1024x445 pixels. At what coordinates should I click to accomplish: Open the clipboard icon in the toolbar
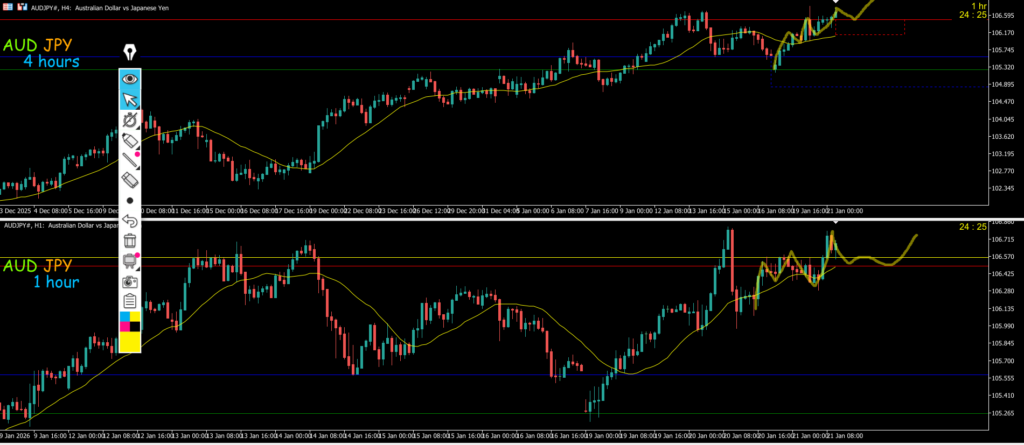pos(129,301)
